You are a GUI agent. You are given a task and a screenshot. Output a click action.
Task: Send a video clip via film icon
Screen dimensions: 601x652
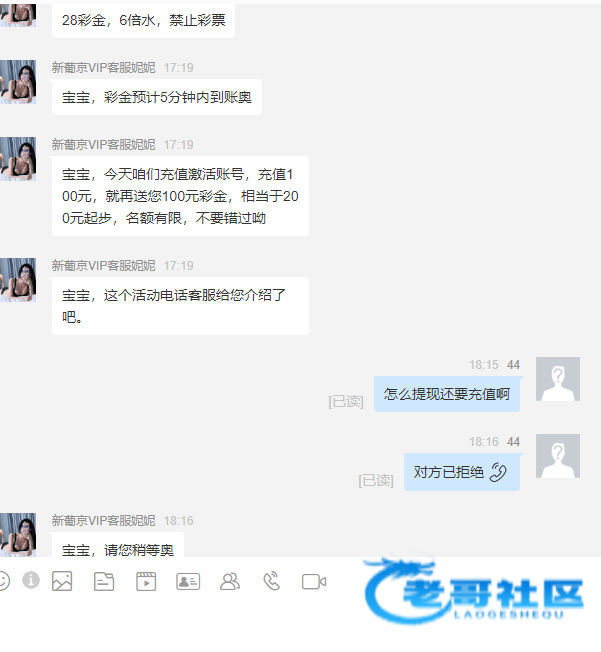click(146, 581)
